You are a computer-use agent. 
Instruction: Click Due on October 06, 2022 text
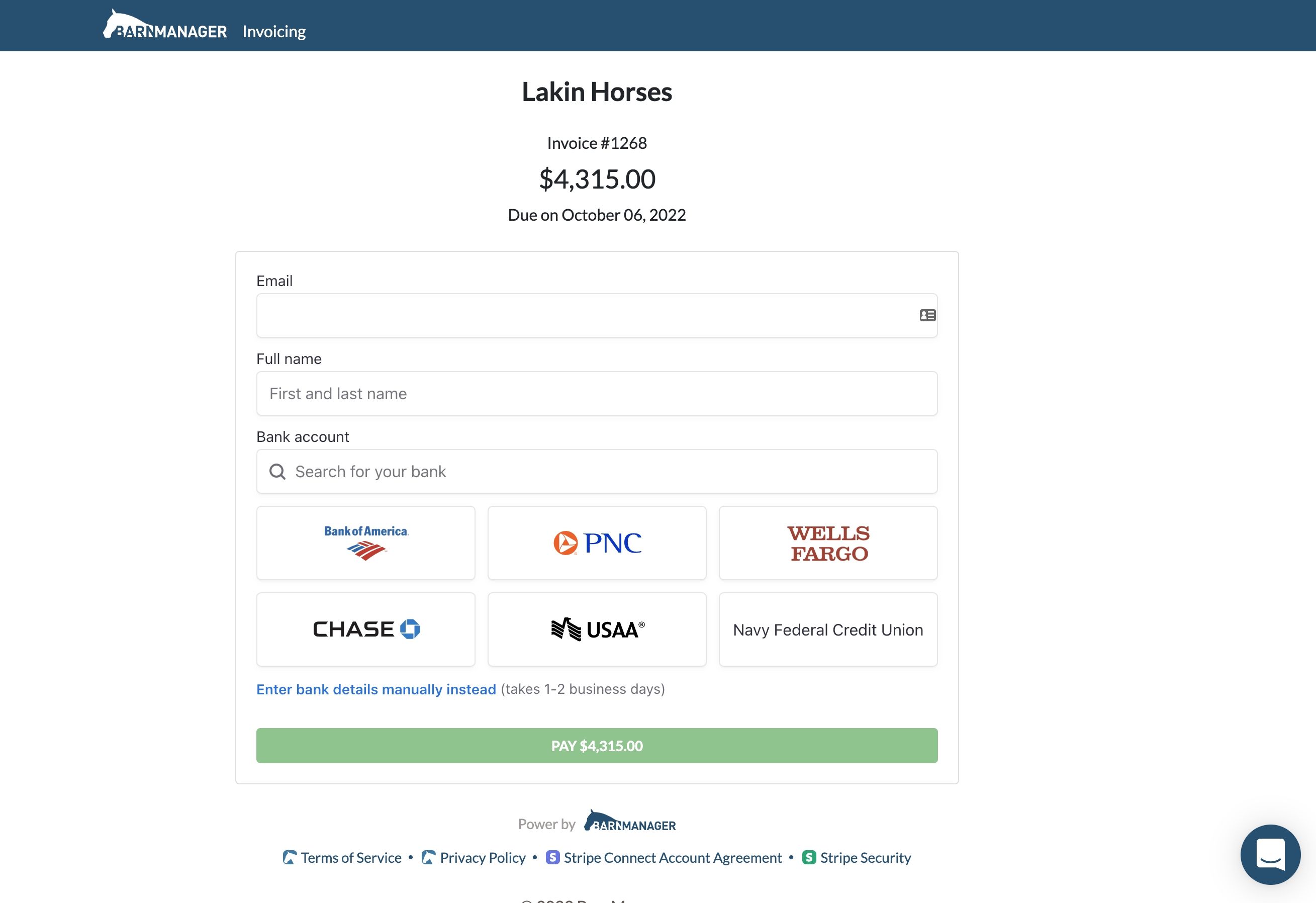pos(597,215)
